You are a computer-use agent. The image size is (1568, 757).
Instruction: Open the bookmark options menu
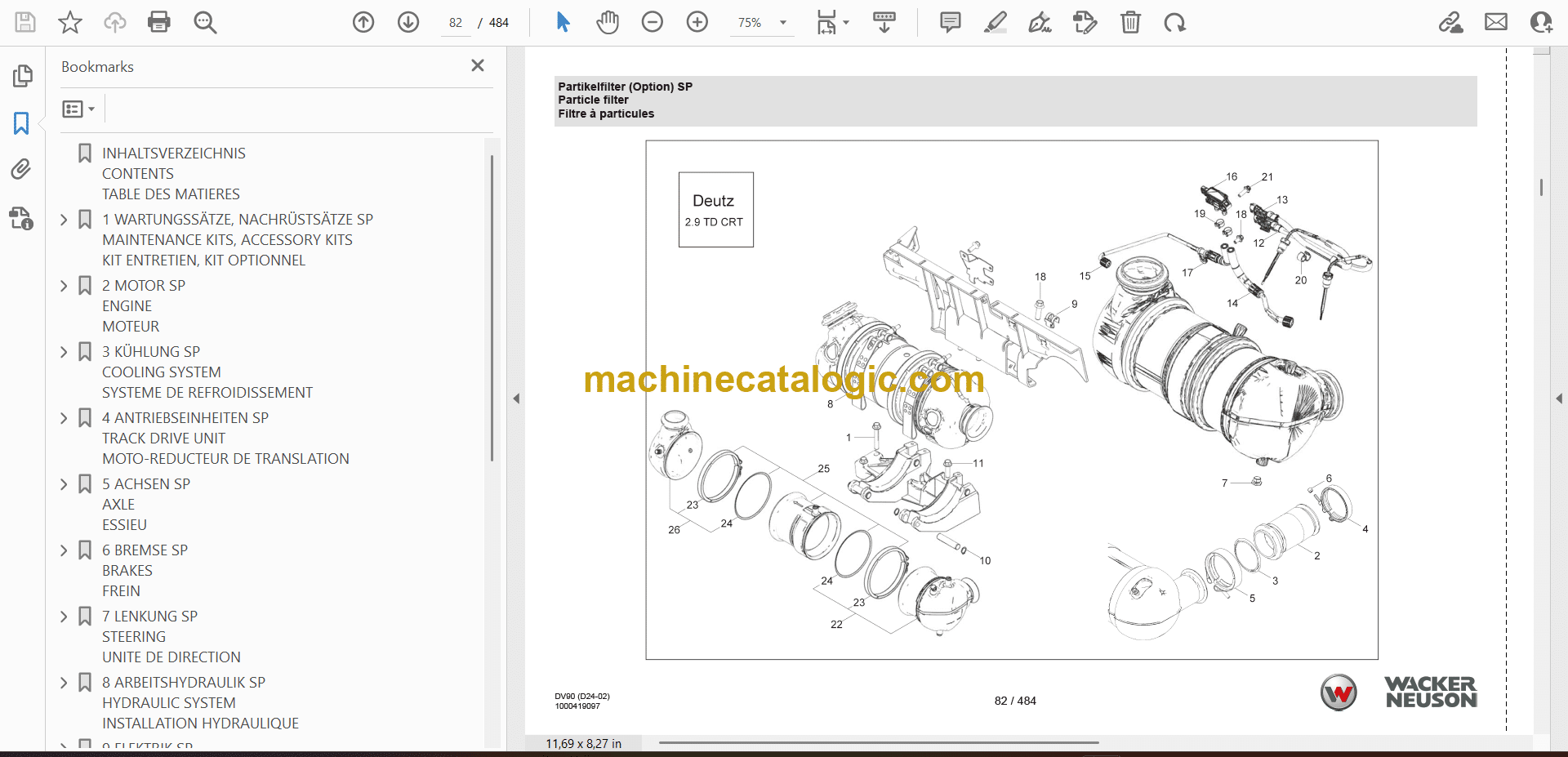click(78, 109)
